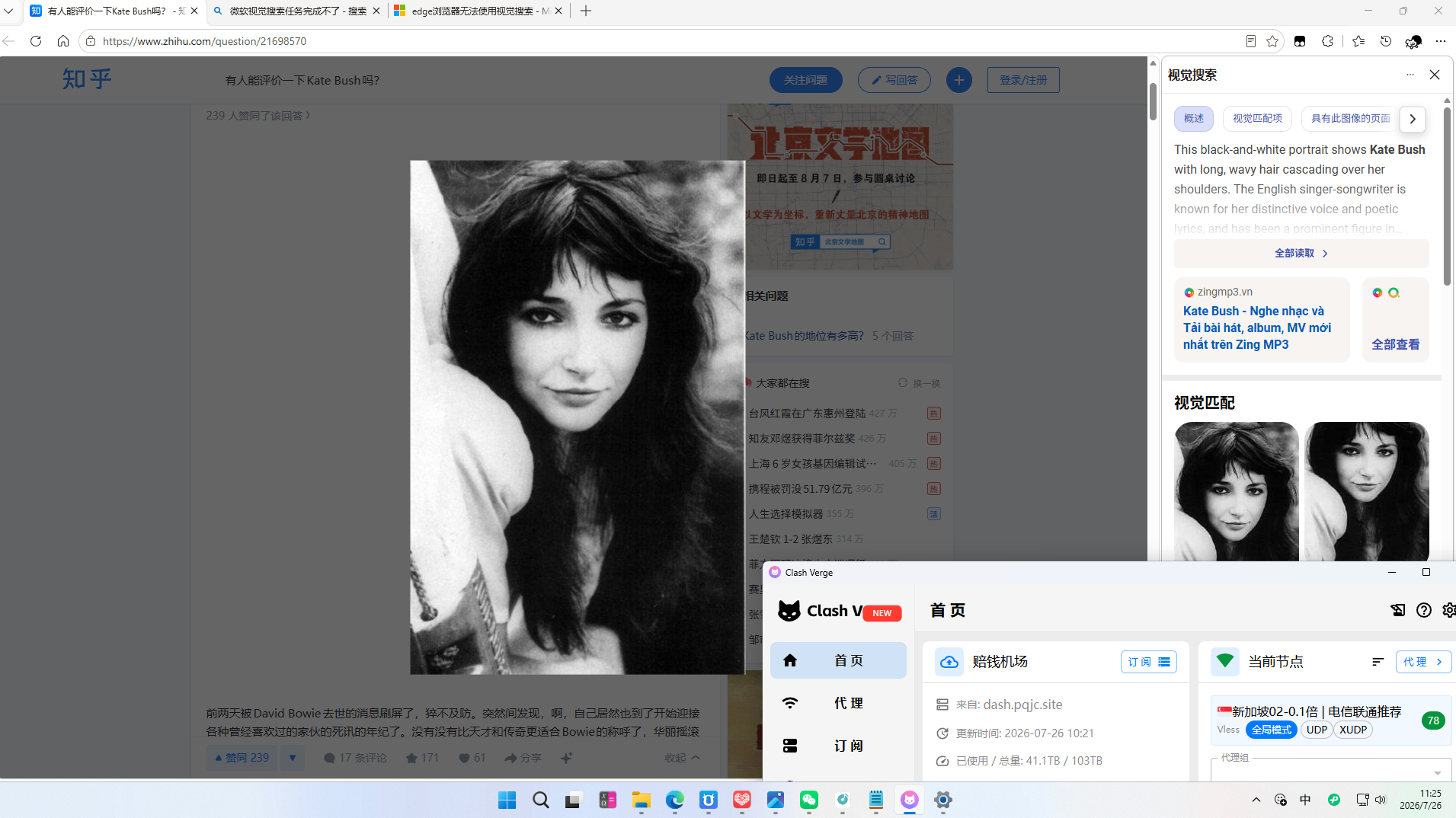Viewport: 1456px width, 818px height.
Task: Expand 全部读取 in visual search overview
Action: click(x=1301, y=254)
